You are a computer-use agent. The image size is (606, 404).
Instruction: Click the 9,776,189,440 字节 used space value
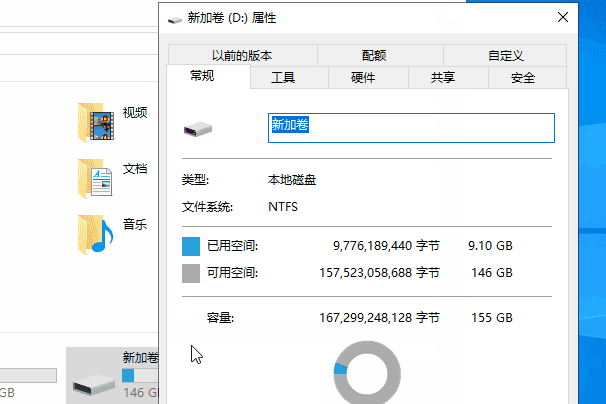click(x=386, y=246)
